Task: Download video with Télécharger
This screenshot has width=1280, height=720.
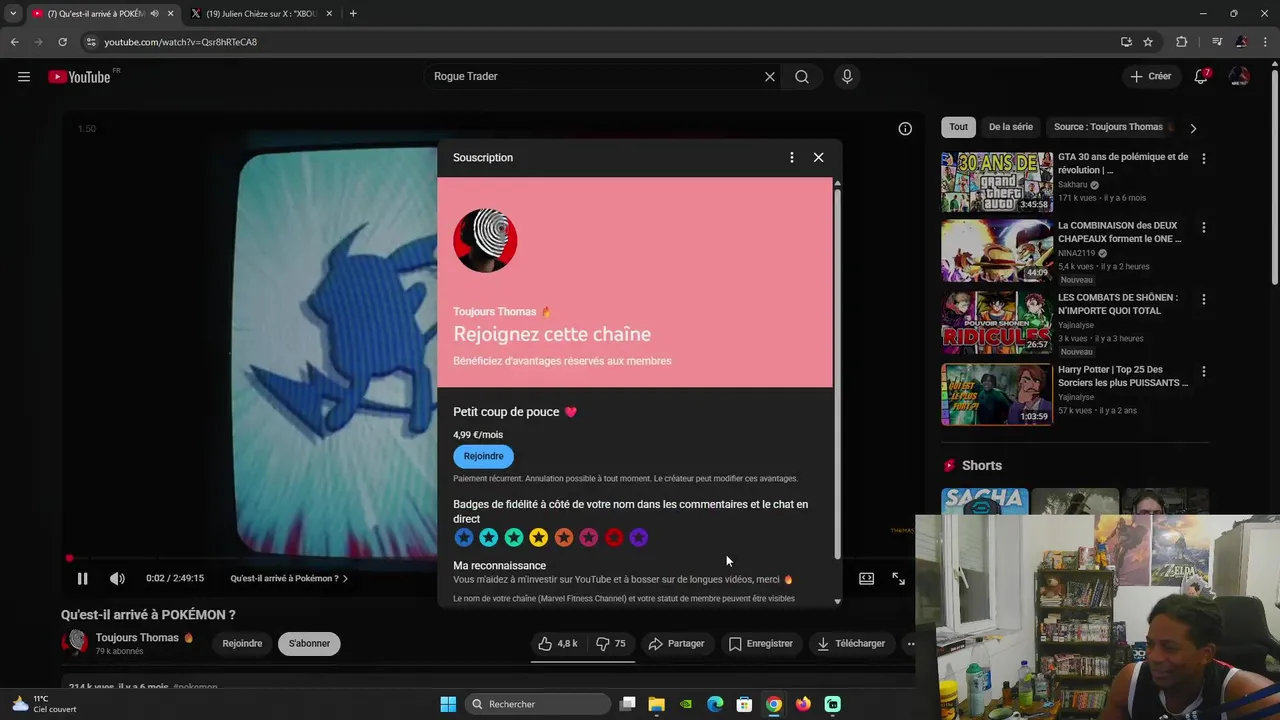Action: [x=851, y=644]
